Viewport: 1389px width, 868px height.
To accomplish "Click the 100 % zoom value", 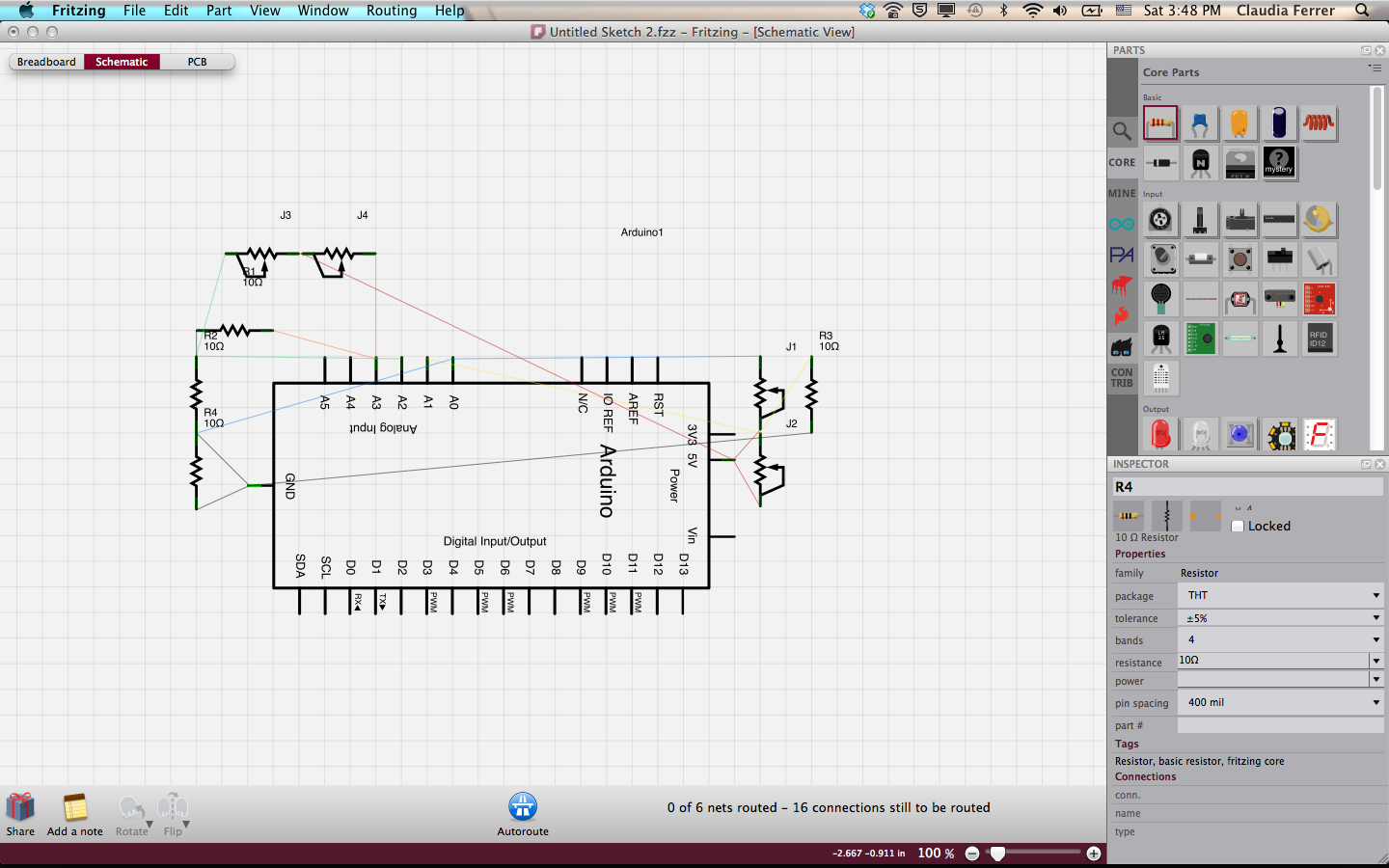I will click(x=936, y=854).
